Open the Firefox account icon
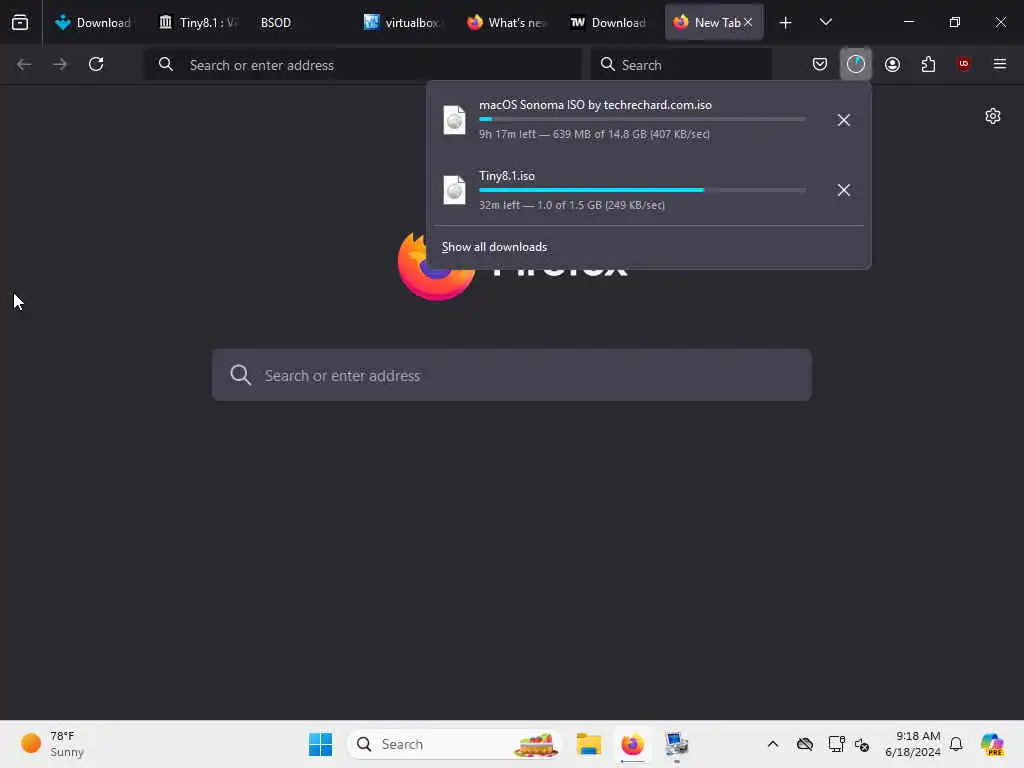This screenshot has height=768, width=1024. [892, 64]
